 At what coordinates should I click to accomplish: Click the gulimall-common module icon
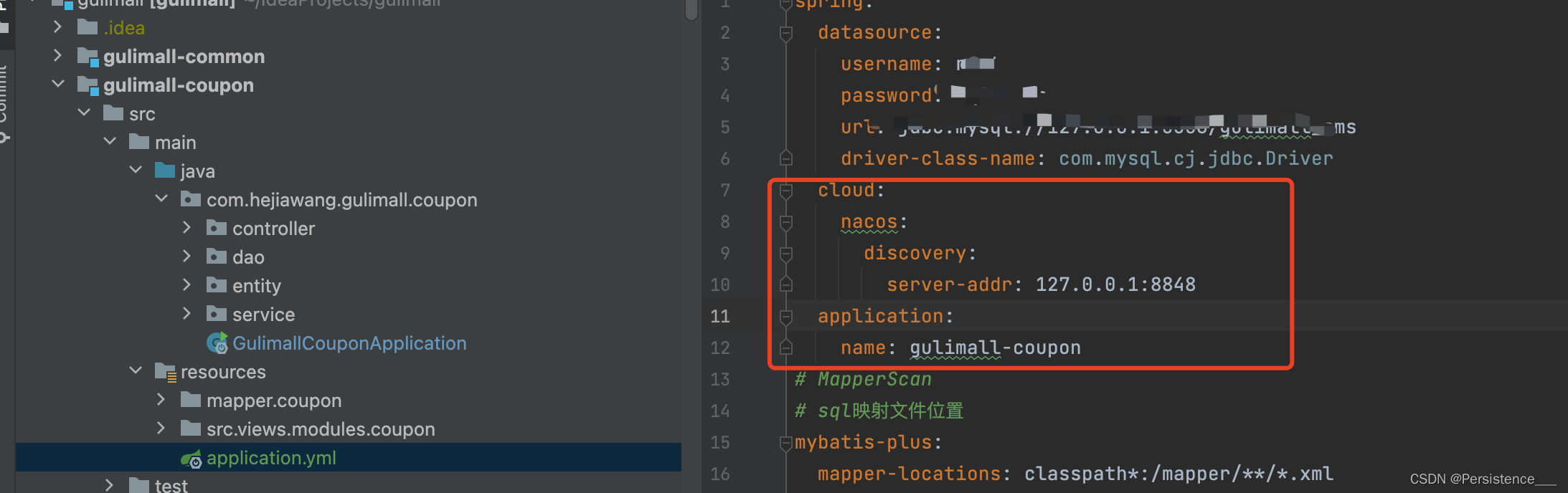point(88,57)
